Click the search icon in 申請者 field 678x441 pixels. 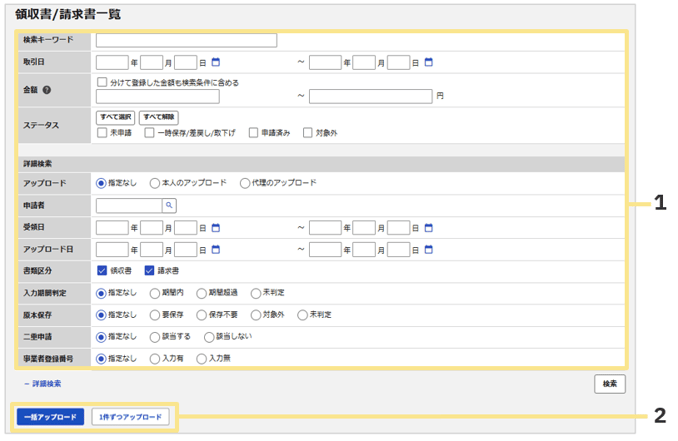[170, 205]
